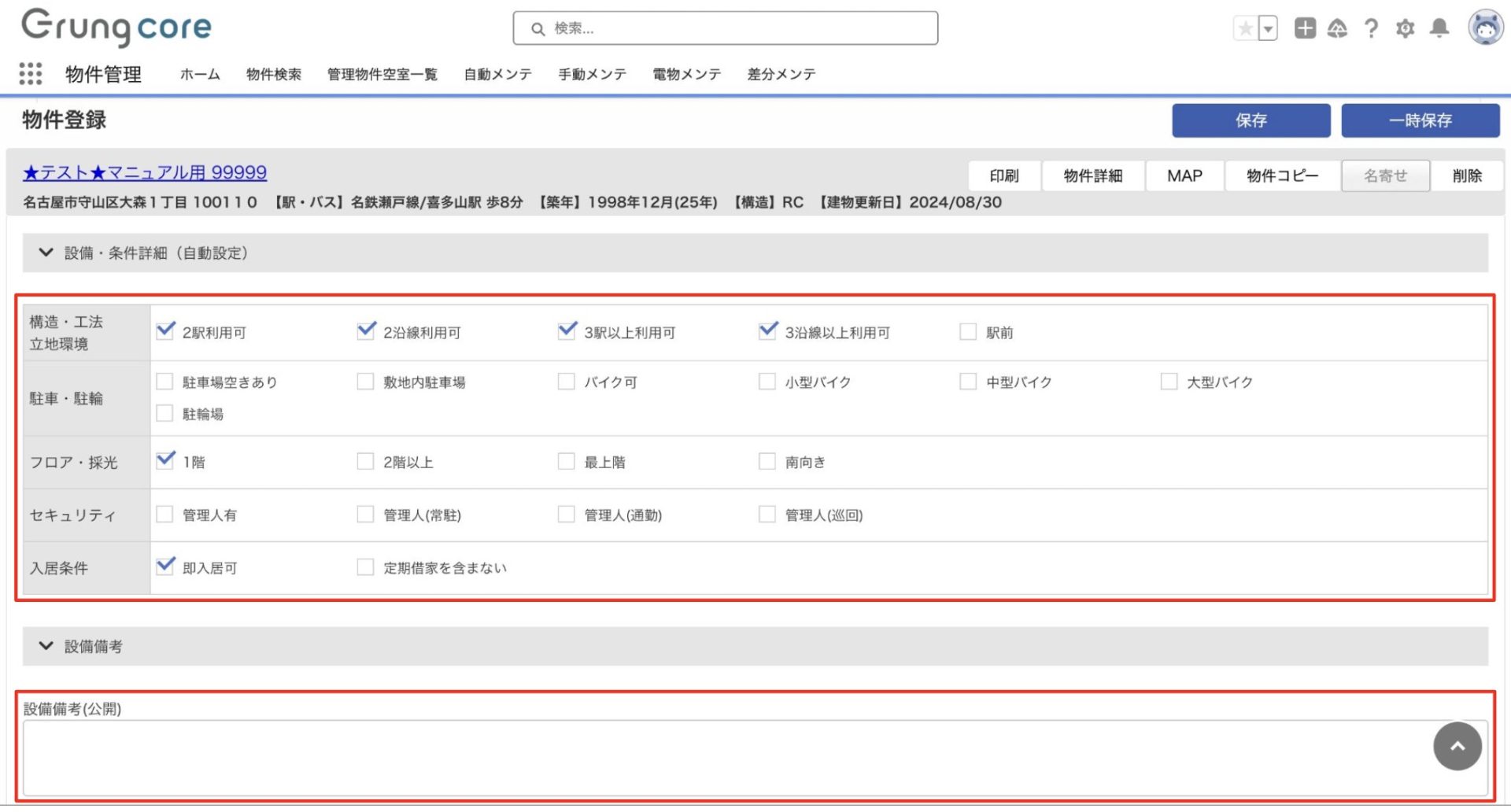Open the user profile avatar

pos(1485,28)
